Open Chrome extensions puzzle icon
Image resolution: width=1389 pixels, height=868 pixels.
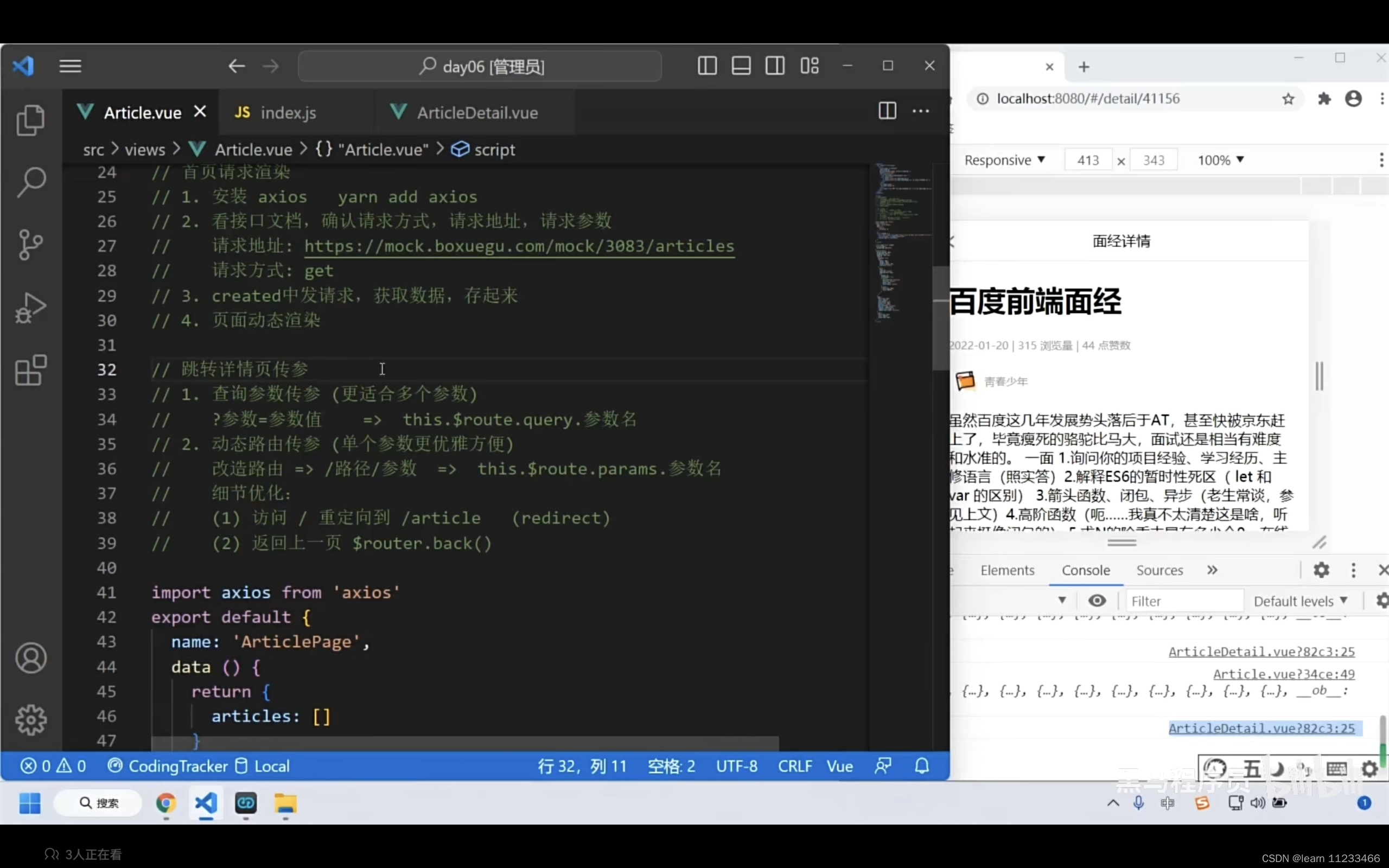[1324, 99]
